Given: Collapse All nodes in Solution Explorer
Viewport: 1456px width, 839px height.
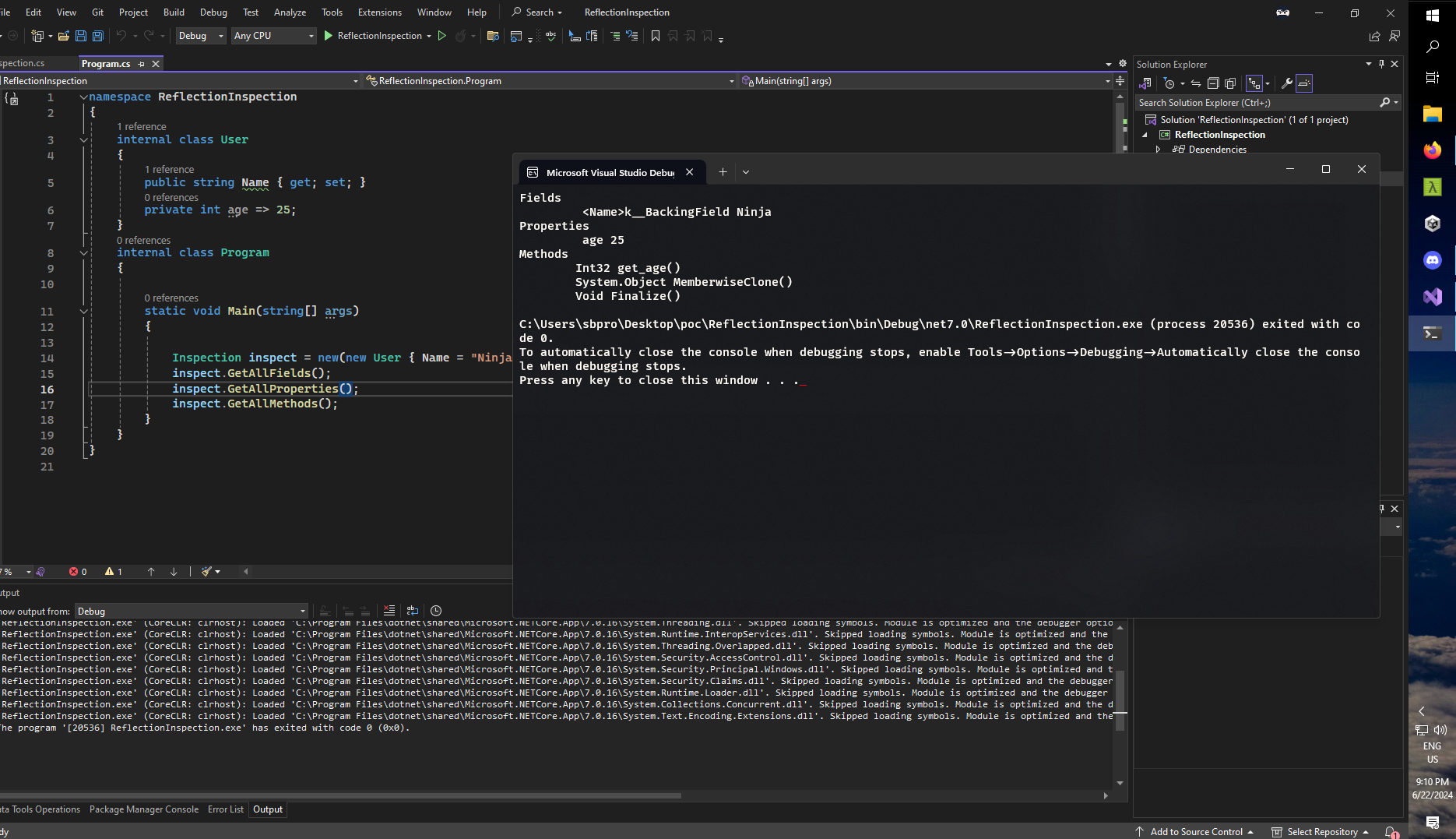Looking at the screenshot, I should coord(1212,83).
